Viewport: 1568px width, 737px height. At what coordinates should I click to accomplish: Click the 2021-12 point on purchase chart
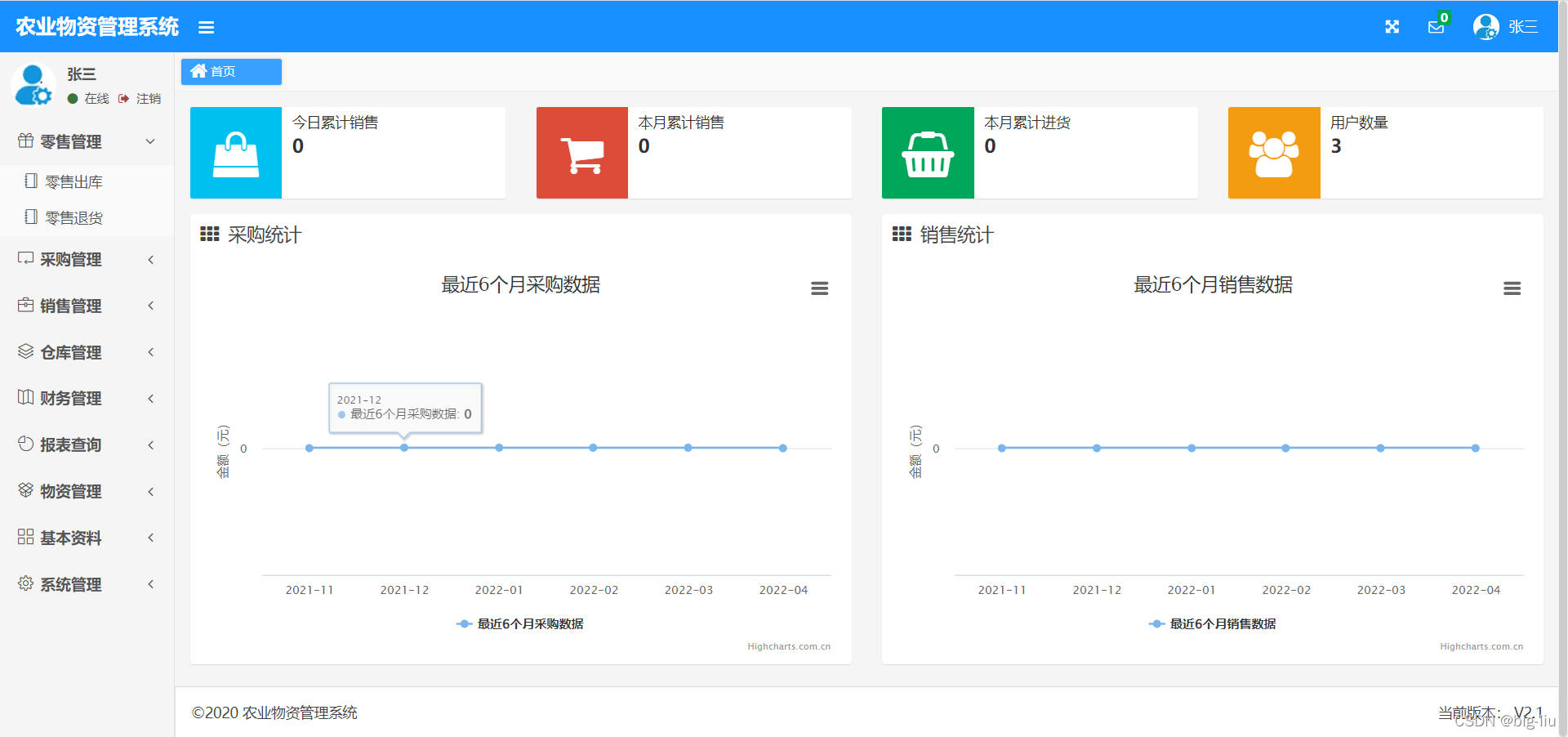[404, 448]
